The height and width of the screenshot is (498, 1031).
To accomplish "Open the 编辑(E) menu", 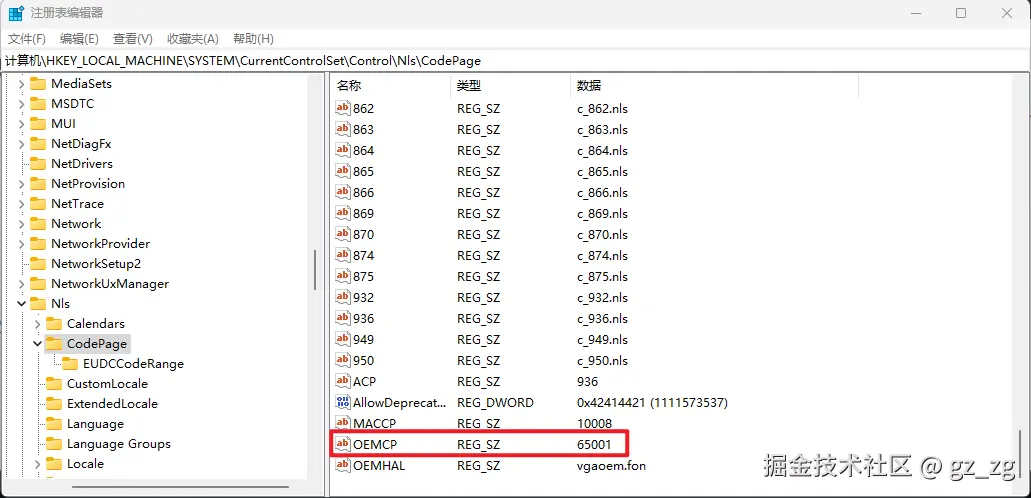I will (x=79, y=39).
